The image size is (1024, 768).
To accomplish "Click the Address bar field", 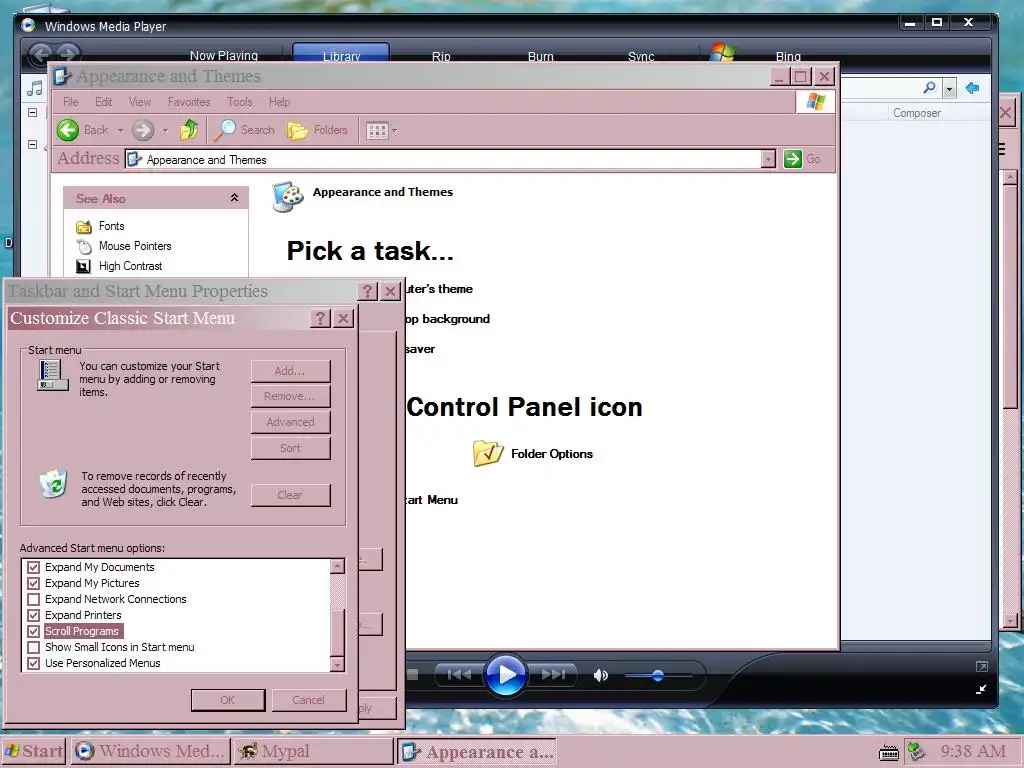I will 443,159.
